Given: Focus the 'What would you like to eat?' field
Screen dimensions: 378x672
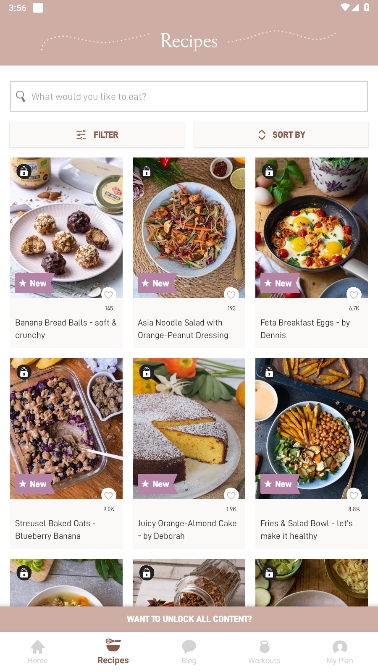Looking at the screenshot, I should [189, 96].
